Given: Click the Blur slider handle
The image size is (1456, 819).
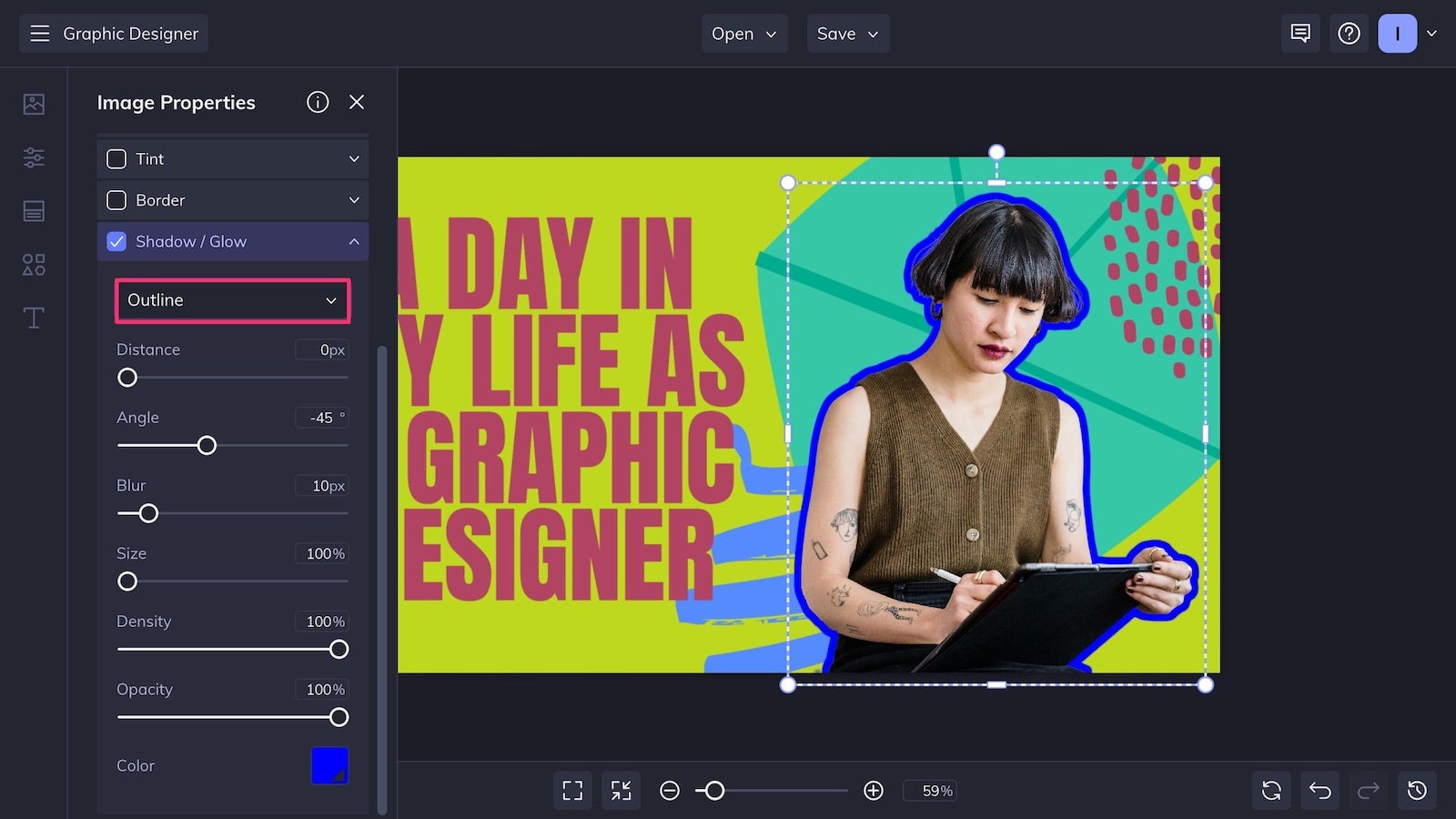Looking at the screenshot, I should click(148, 513).
